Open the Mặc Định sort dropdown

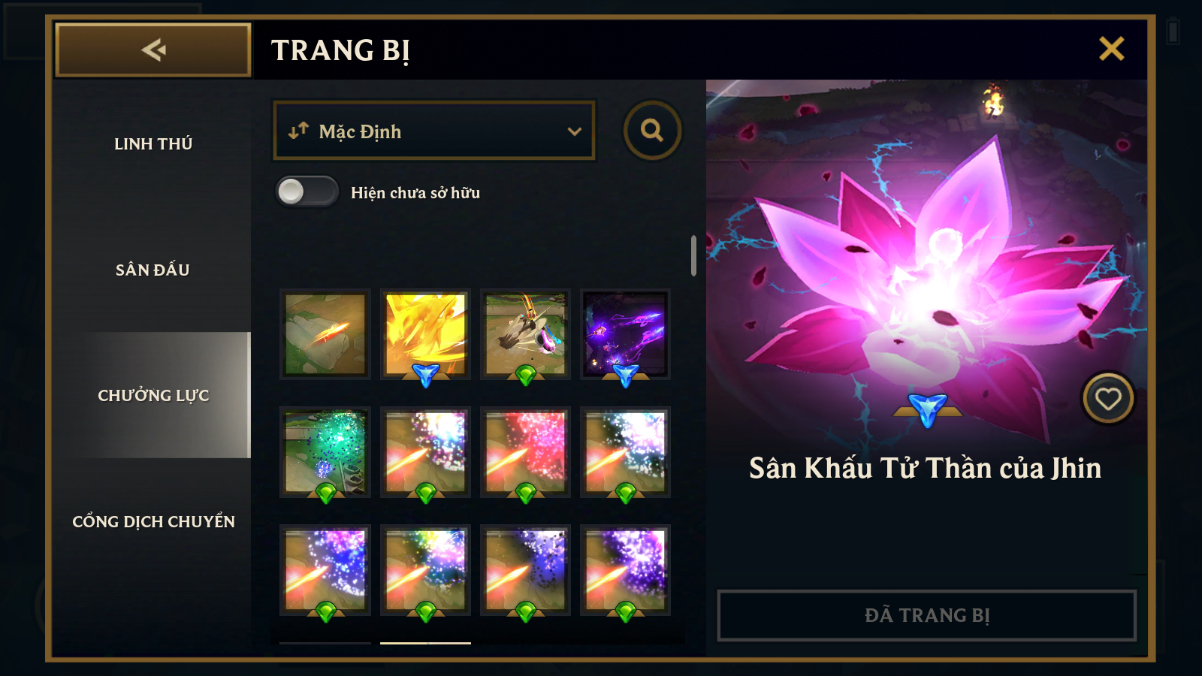pyautogui.click(x=434, y=131)
